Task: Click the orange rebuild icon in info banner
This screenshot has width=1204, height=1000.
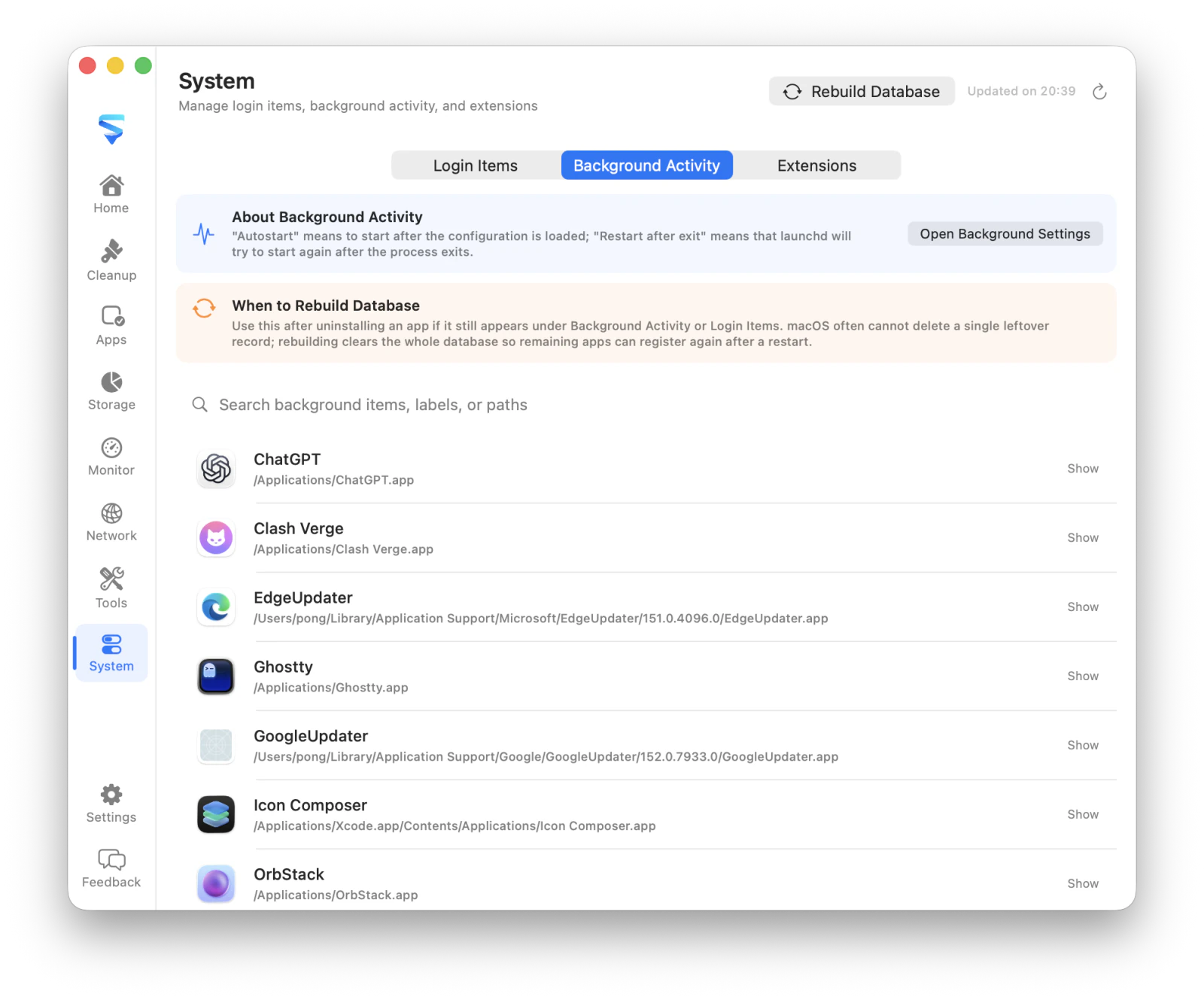Action: [x=204, y=308]
